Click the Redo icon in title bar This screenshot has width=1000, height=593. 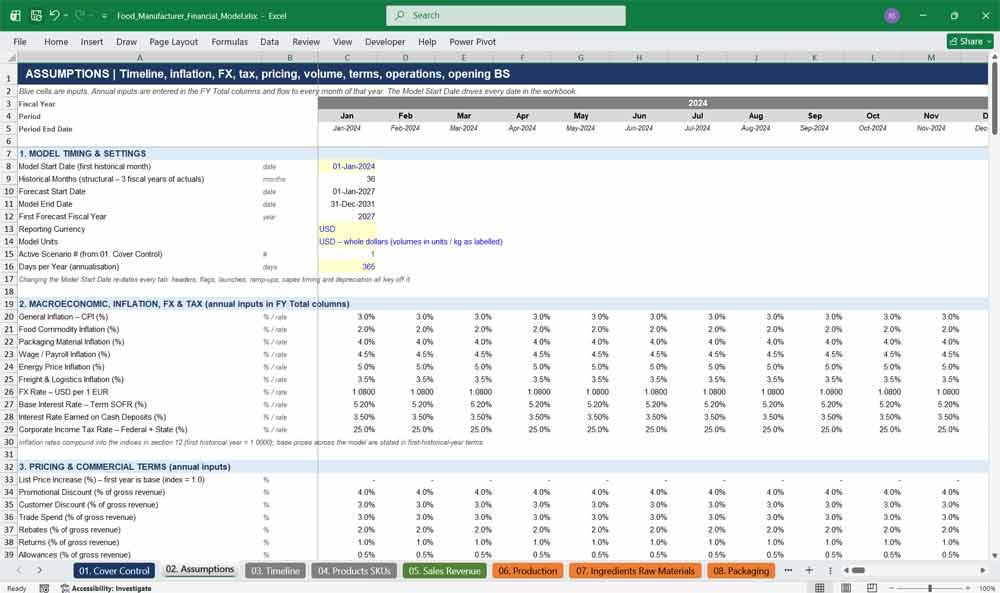pyautogui.click(x=80, y=15)
